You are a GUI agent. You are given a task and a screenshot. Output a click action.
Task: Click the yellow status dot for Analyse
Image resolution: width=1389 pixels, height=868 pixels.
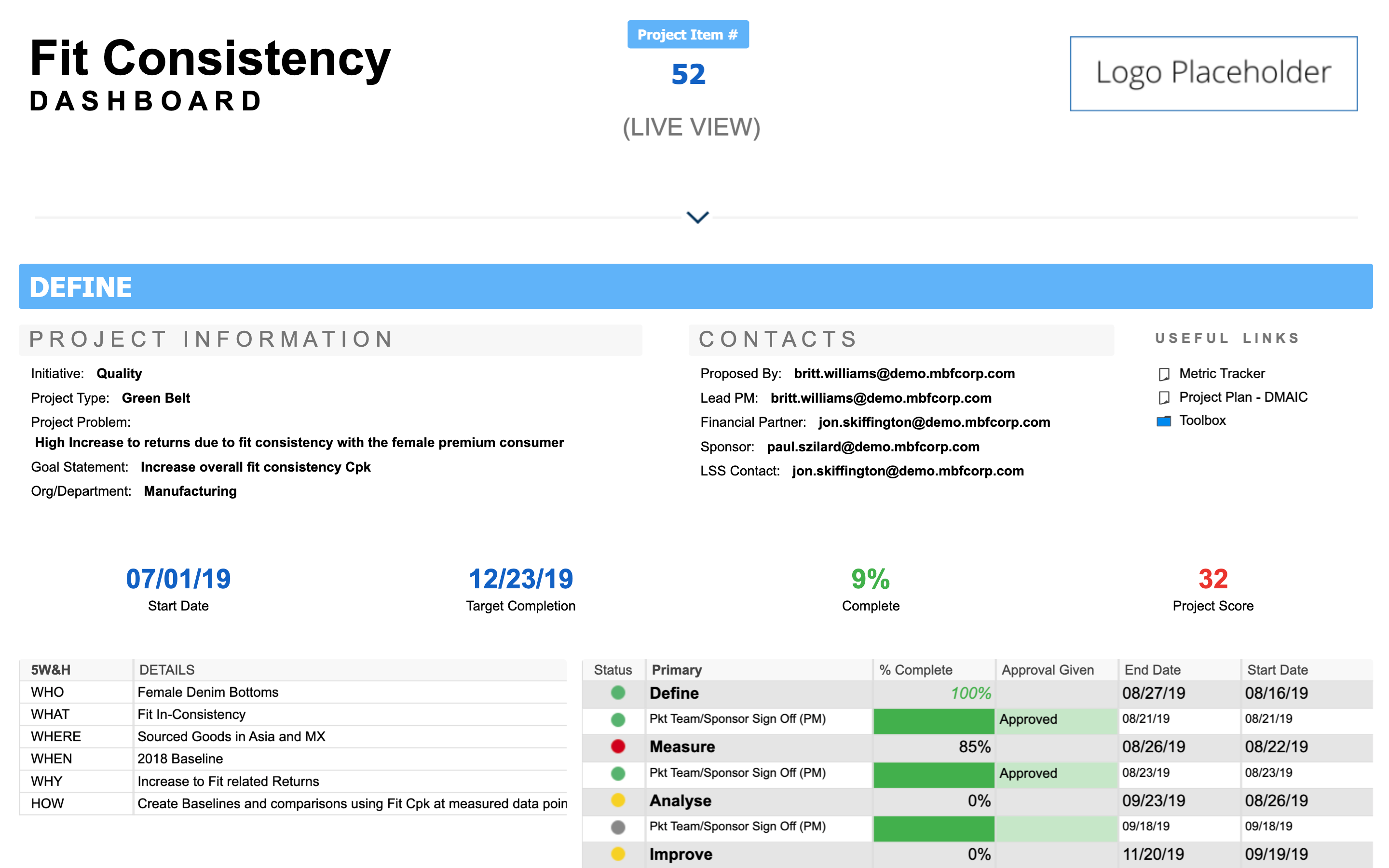[618, 800]
